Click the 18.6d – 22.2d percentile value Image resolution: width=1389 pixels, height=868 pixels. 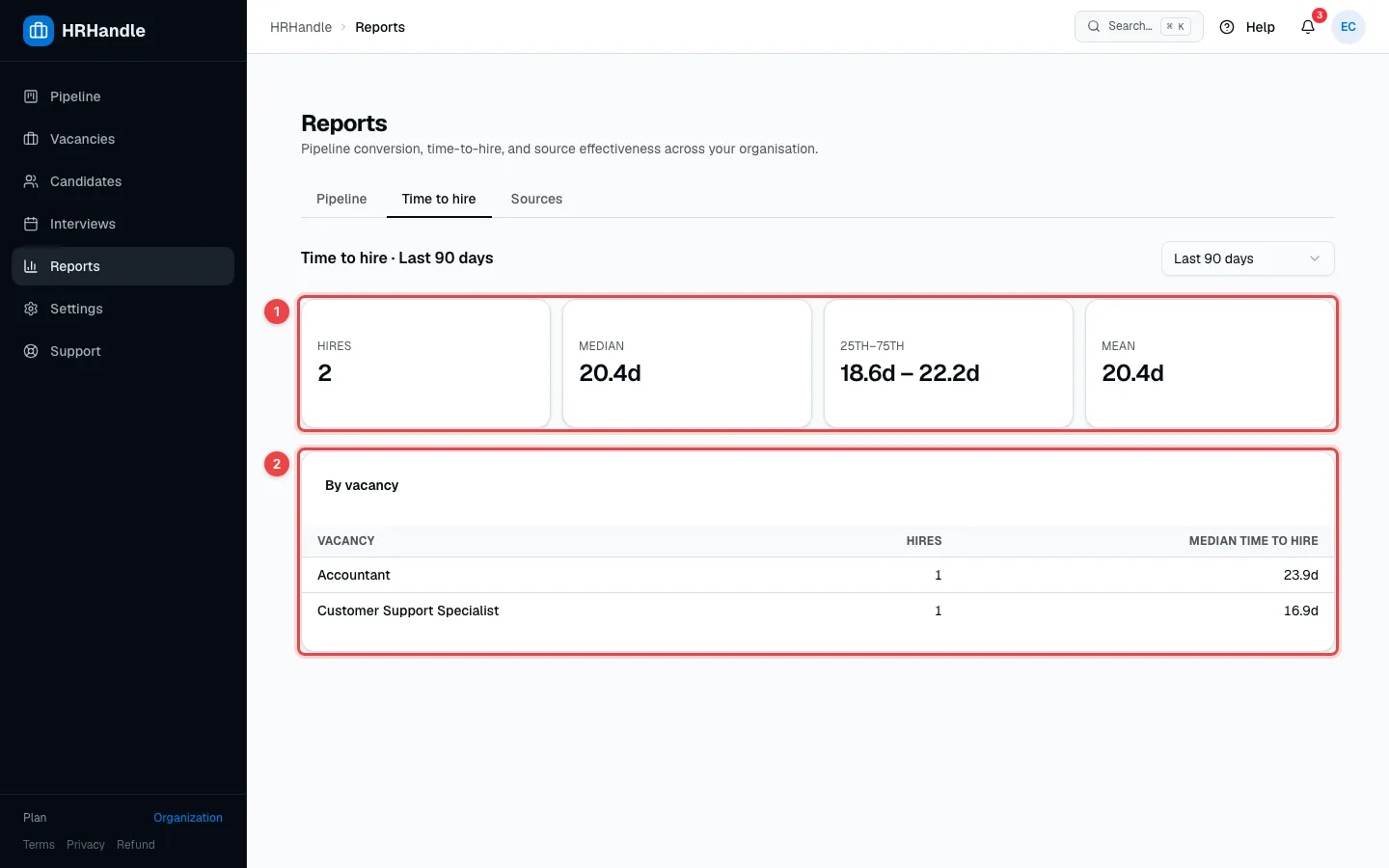[x=910, y=373]
